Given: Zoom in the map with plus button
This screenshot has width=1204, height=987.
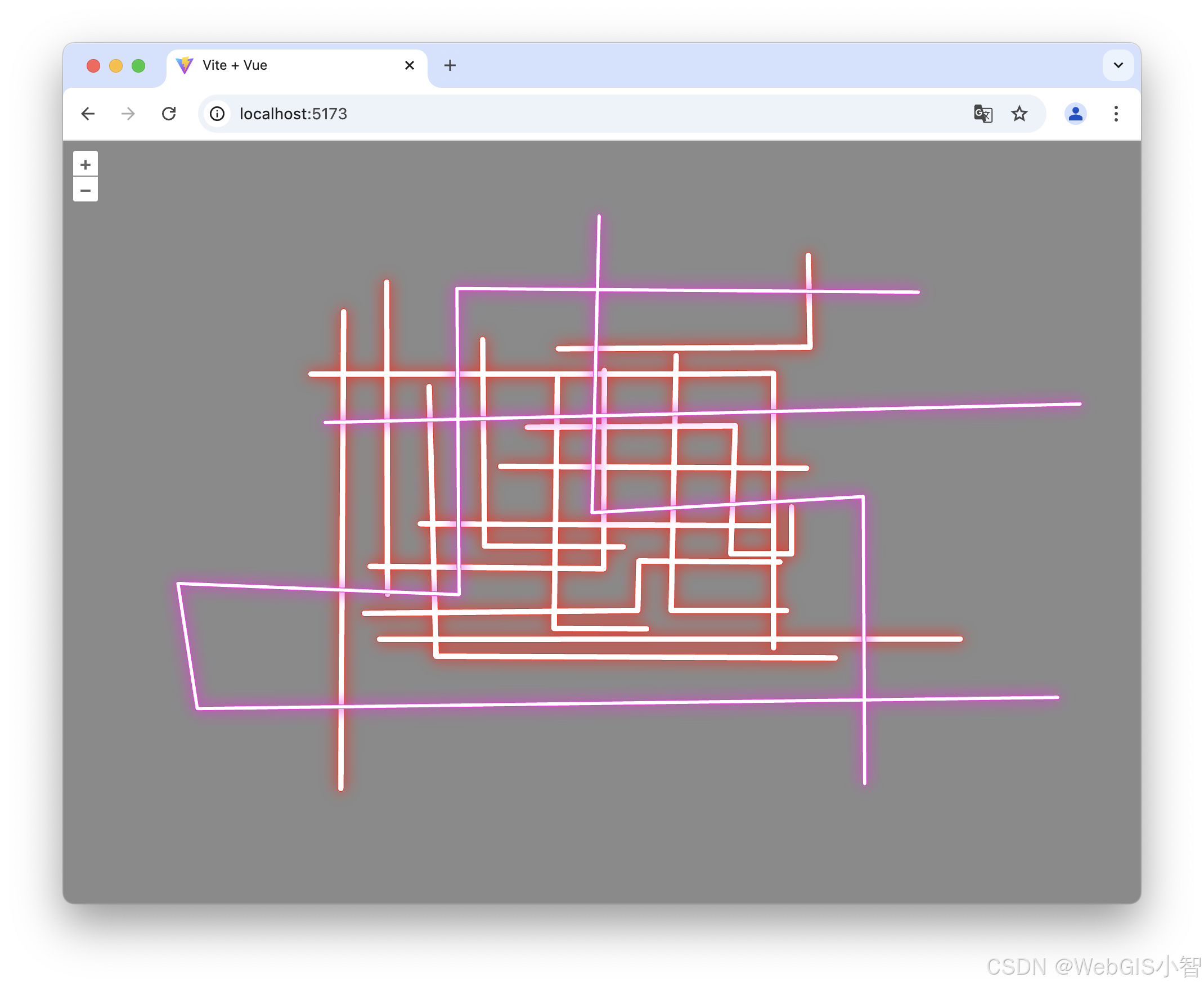Looking at the screenshot, I should point(86,165).
